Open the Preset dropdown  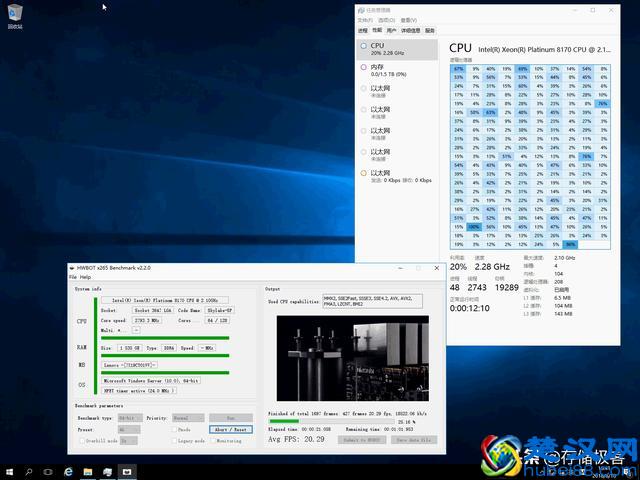tap(130, 429)
